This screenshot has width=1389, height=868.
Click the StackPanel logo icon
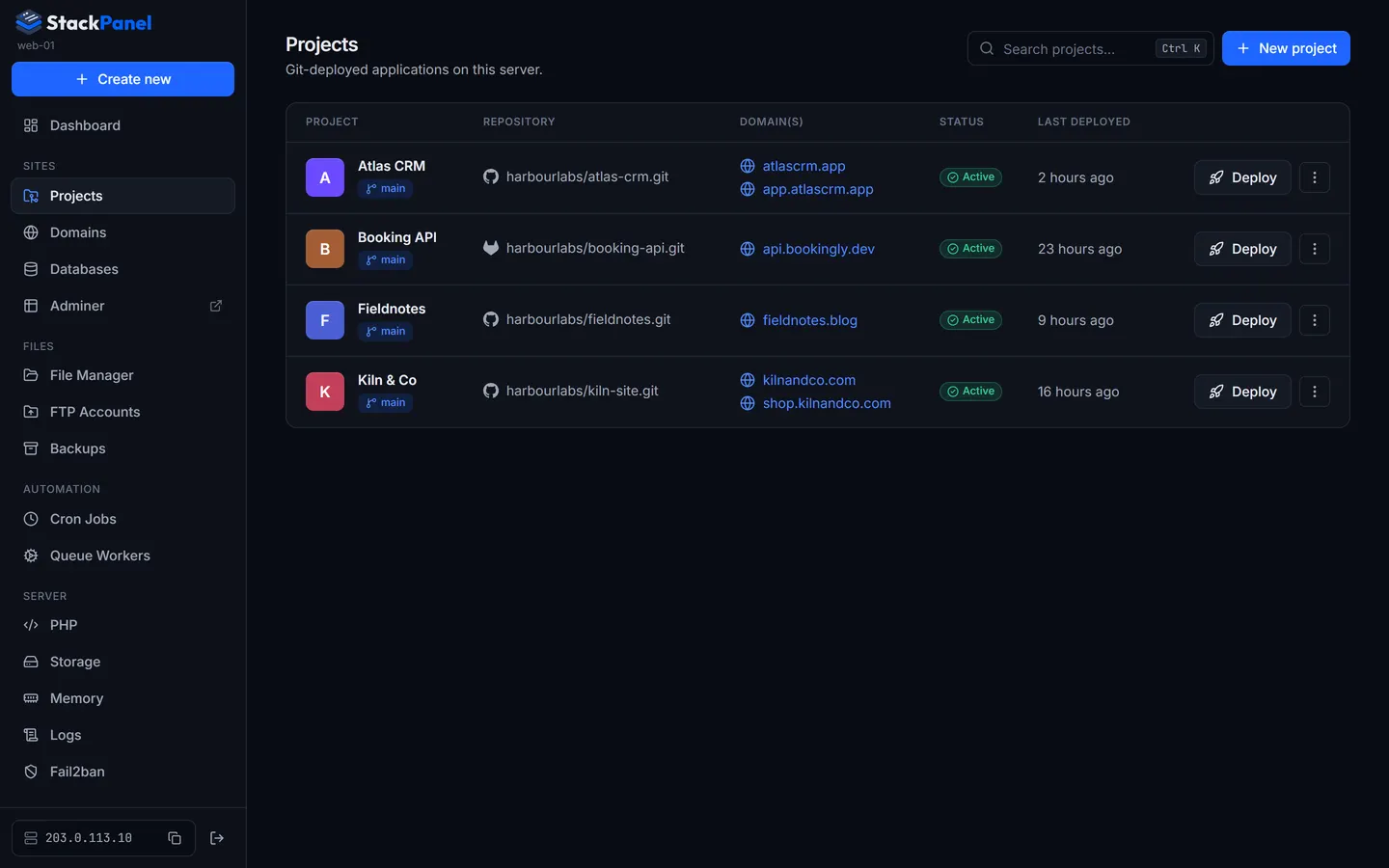click(x=29, y=21)
